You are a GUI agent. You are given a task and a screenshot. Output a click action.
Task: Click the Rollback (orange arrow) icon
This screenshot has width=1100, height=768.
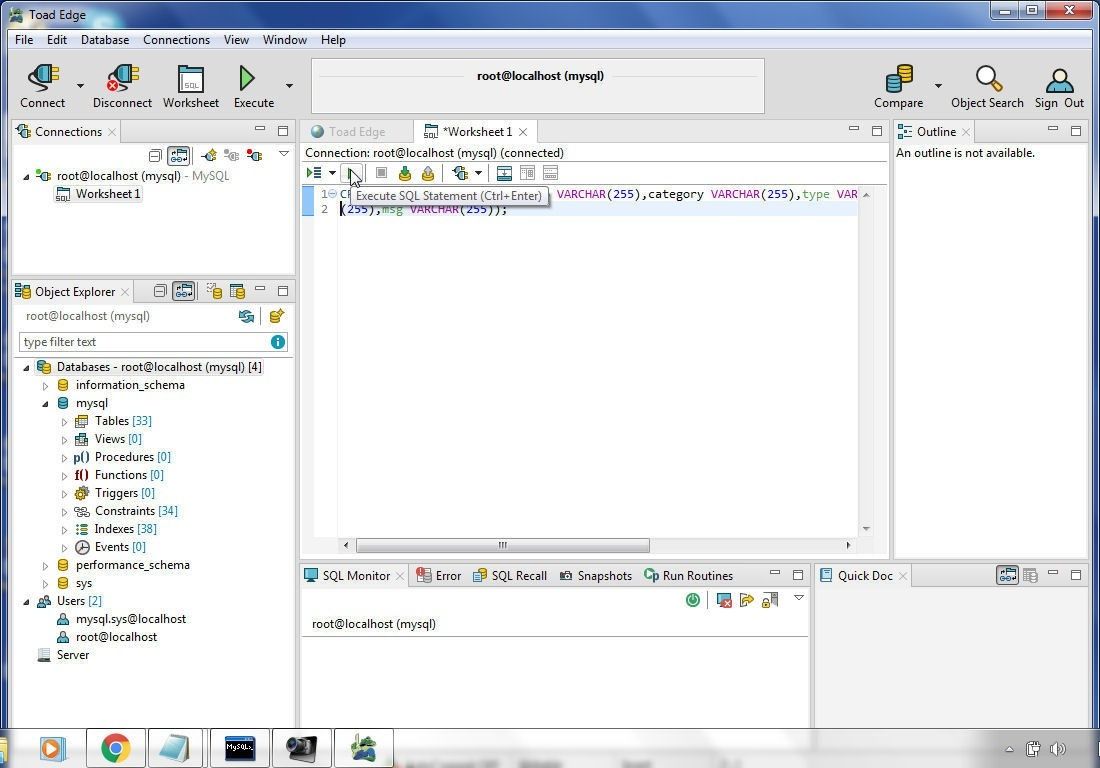pyautogui.click(x=428, y=173)
